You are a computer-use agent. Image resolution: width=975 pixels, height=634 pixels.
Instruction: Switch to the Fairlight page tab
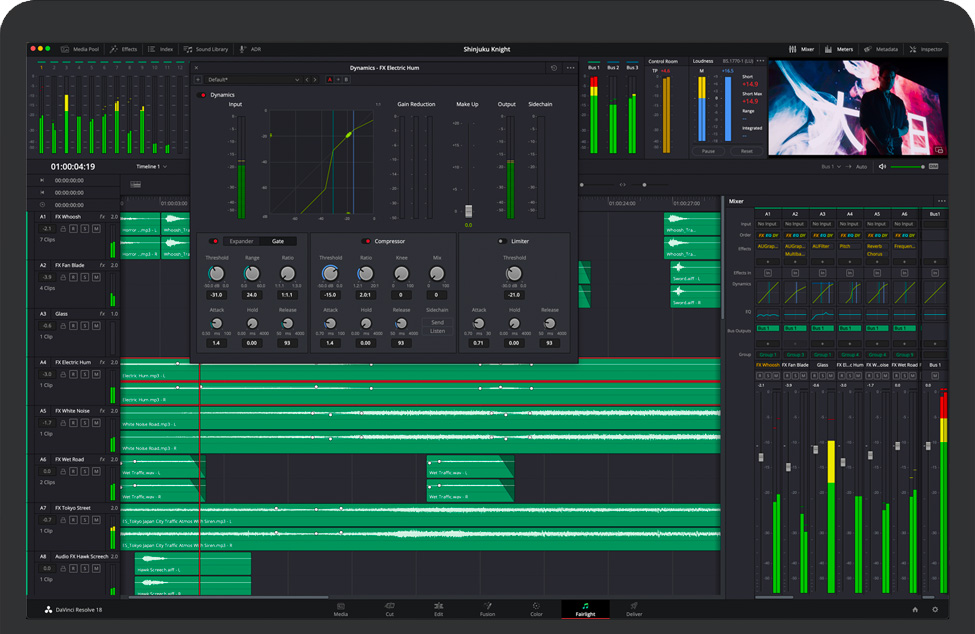pyautogui.click(x=585, y=609)
